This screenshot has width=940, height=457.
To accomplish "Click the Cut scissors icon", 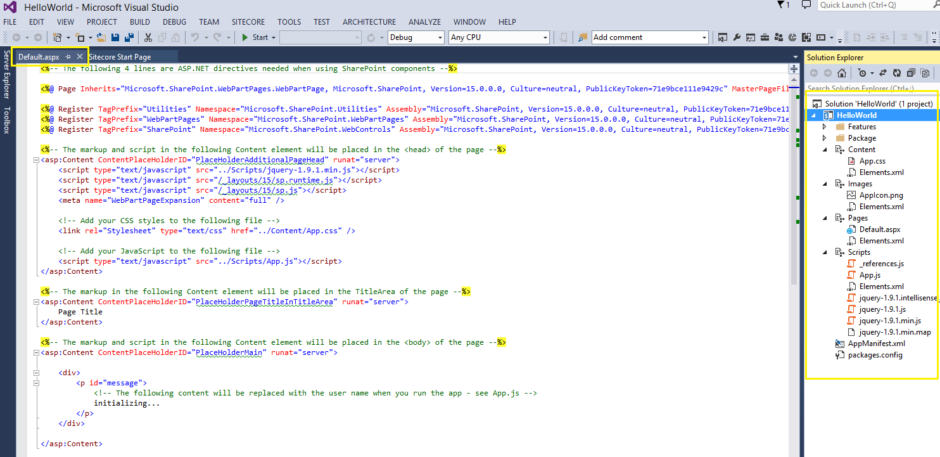I will click(x=146, y=38).
